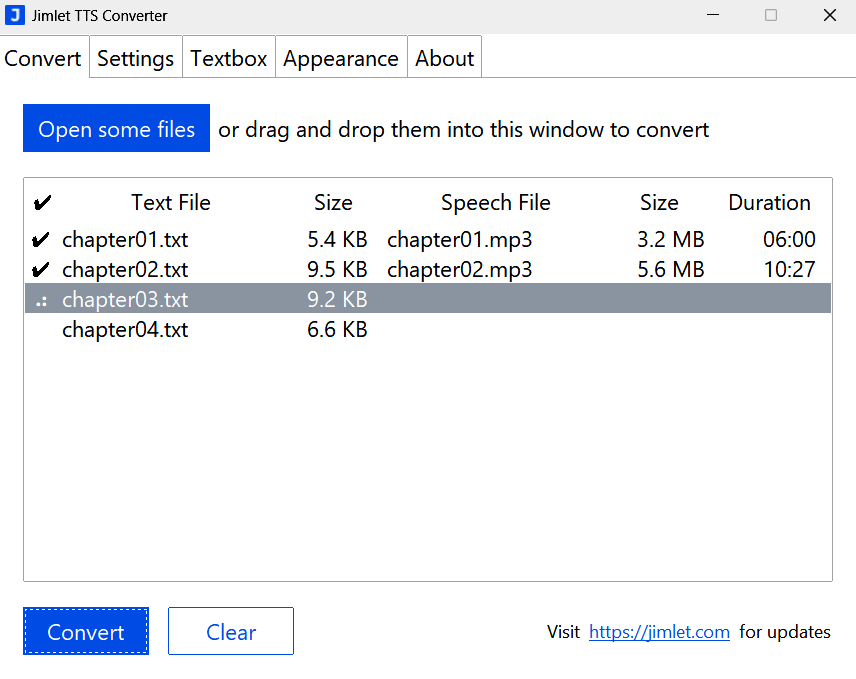Click the Jimlet app icon in the title bar

coord(16,15)
